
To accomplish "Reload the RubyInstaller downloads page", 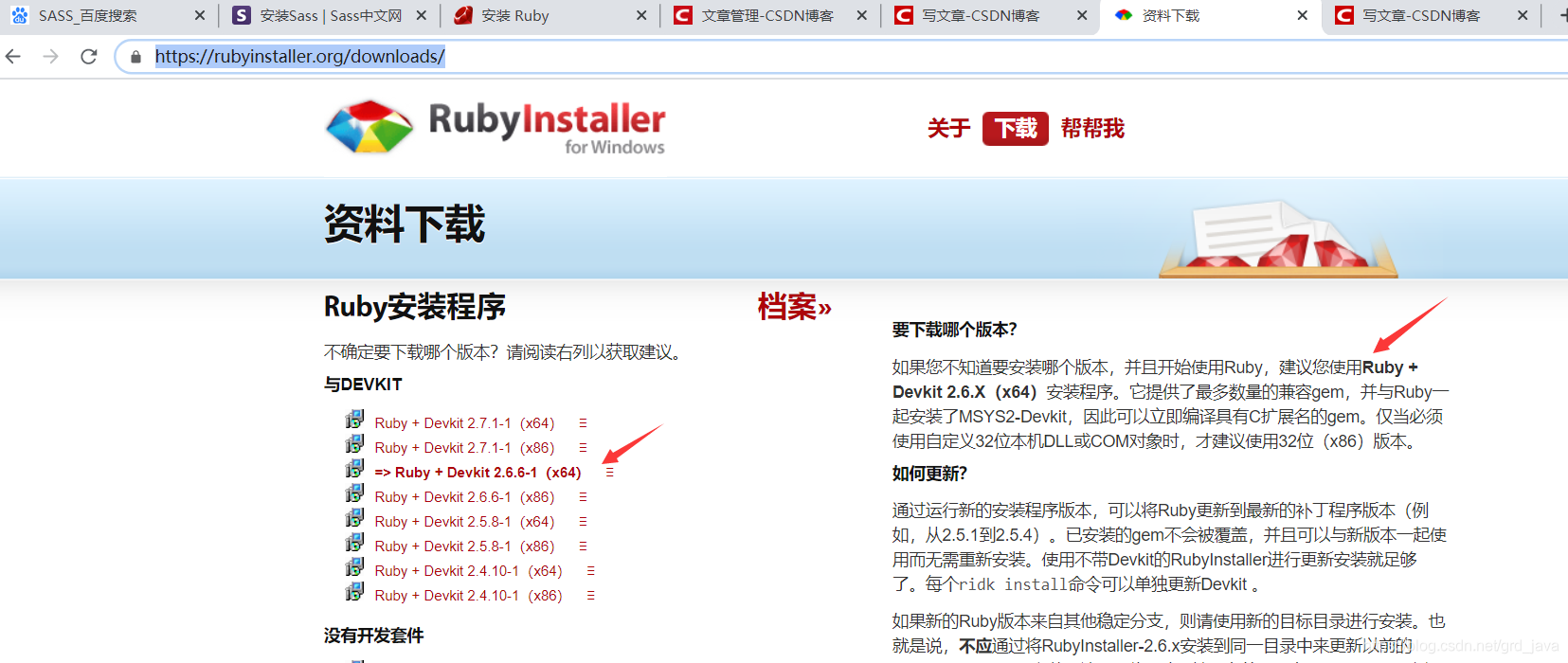I will pos(89,57).
